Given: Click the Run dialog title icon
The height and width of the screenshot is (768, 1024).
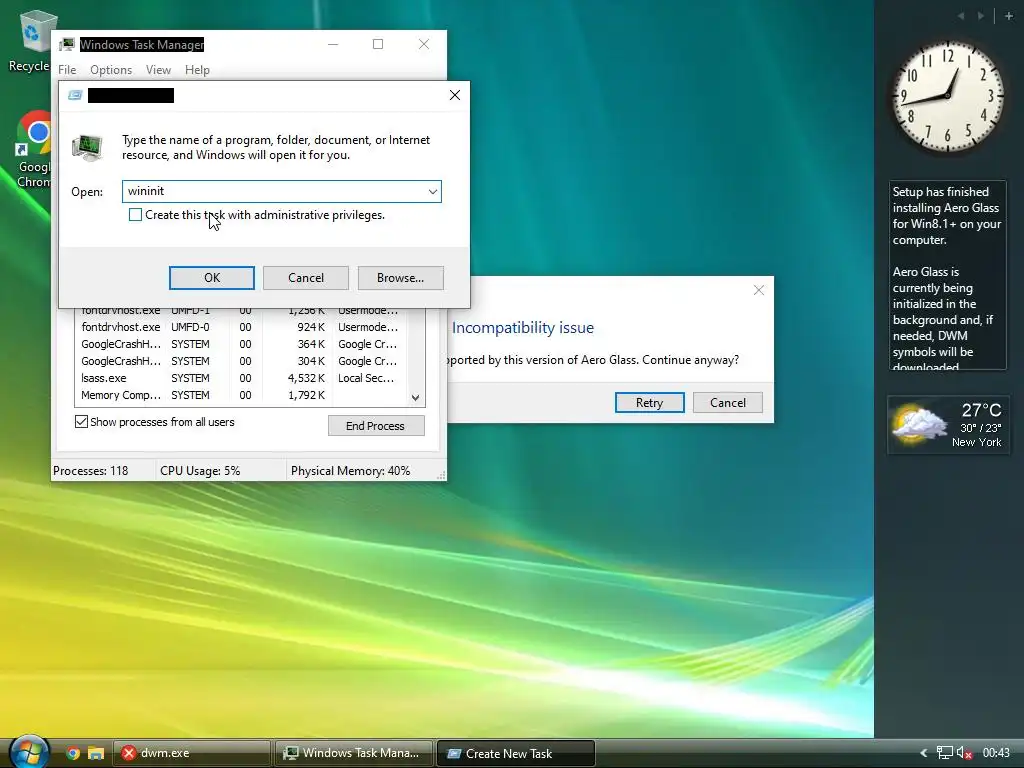Looking at the screenshot, I should [75, 95].
